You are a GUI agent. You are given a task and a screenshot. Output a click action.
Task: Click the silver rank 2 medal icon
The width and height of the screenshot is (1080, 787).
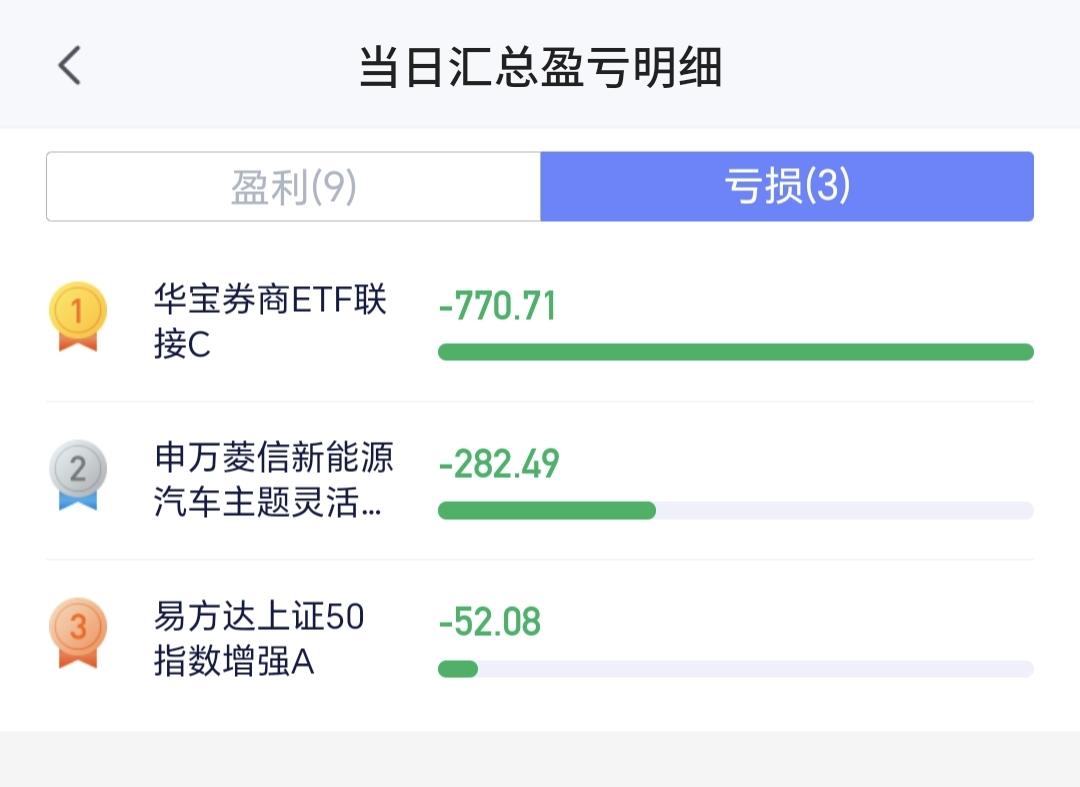coord(78,475)
